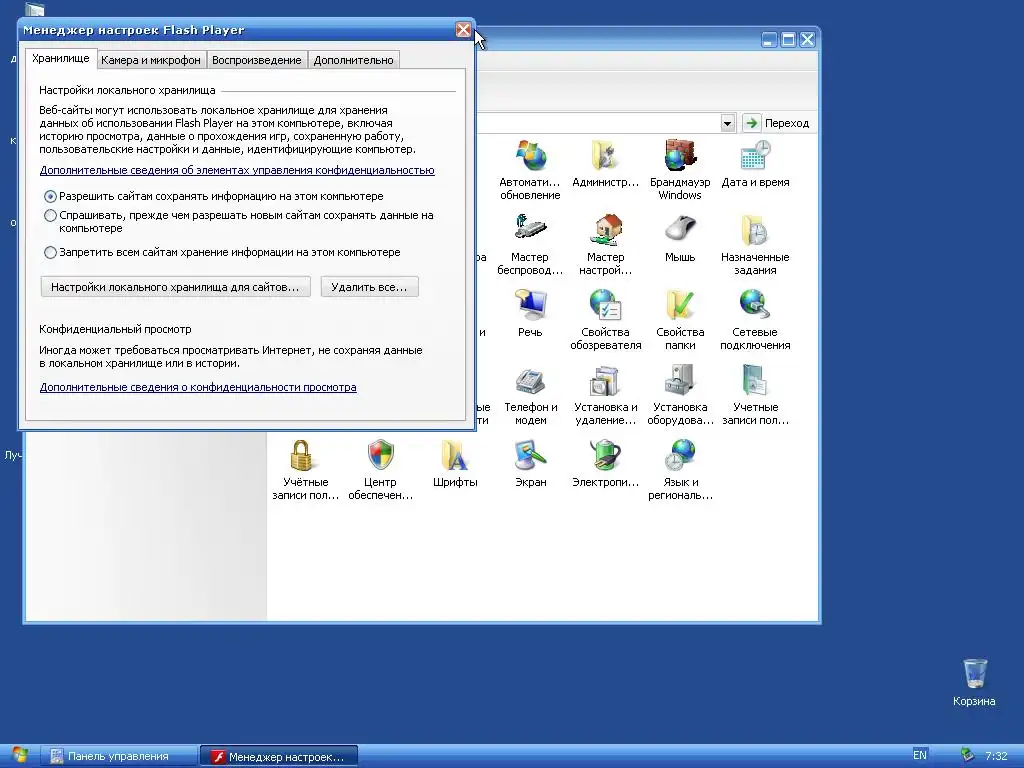Open Мастер настройки сети house icon
Image resolution: width=1024 pixels, height=768 pixels.
pyautogui.click(x=605, y=229)
